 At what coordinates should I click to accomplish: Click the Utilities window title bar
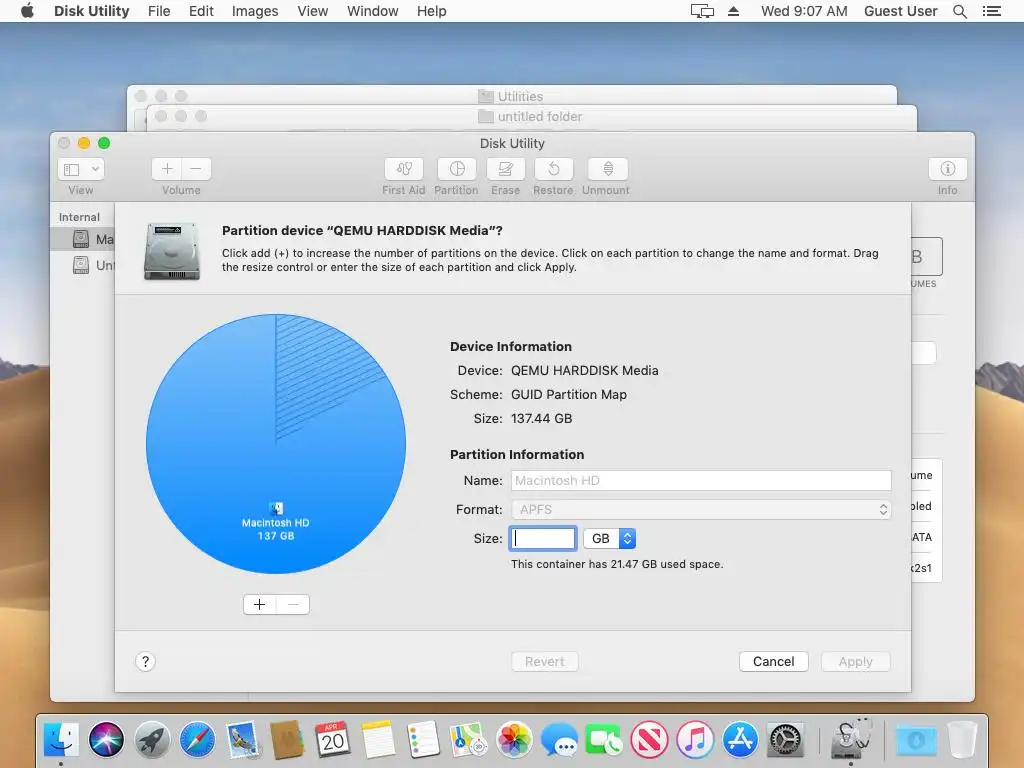click(511, 96)
